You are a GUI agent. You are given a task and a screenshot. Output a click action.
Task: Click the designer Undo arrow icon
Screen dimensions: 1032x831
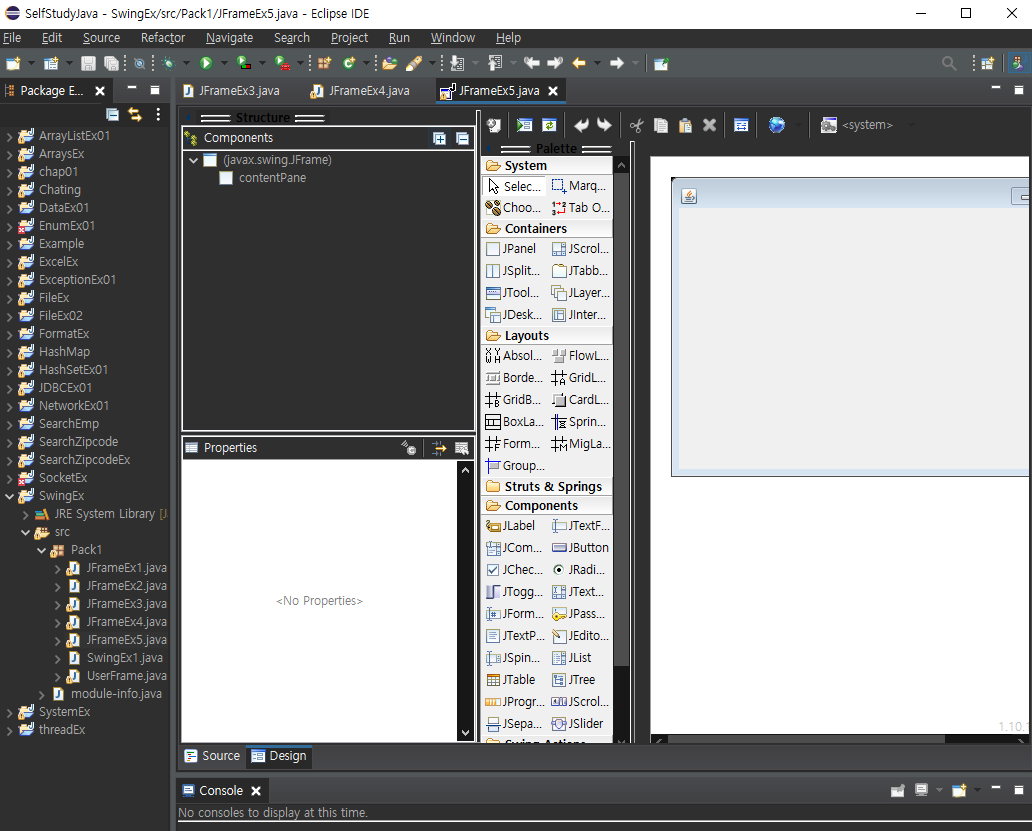pos(581,125)
